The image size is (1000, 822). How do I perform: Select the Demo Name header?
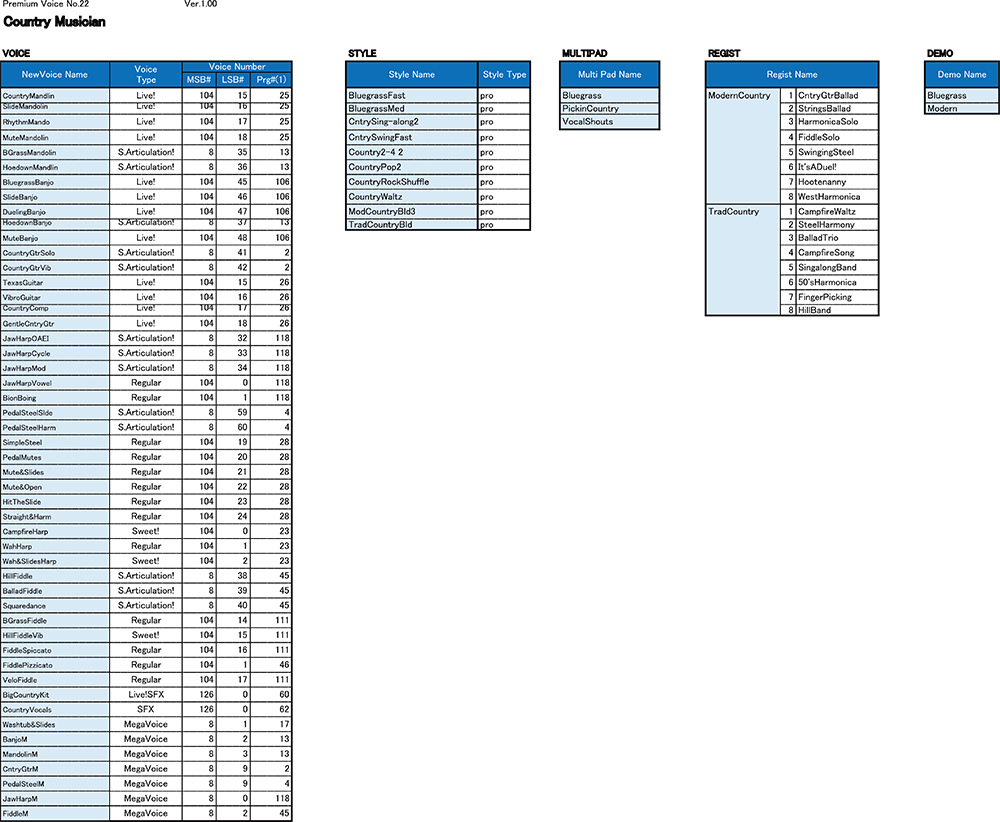point(961,75)
